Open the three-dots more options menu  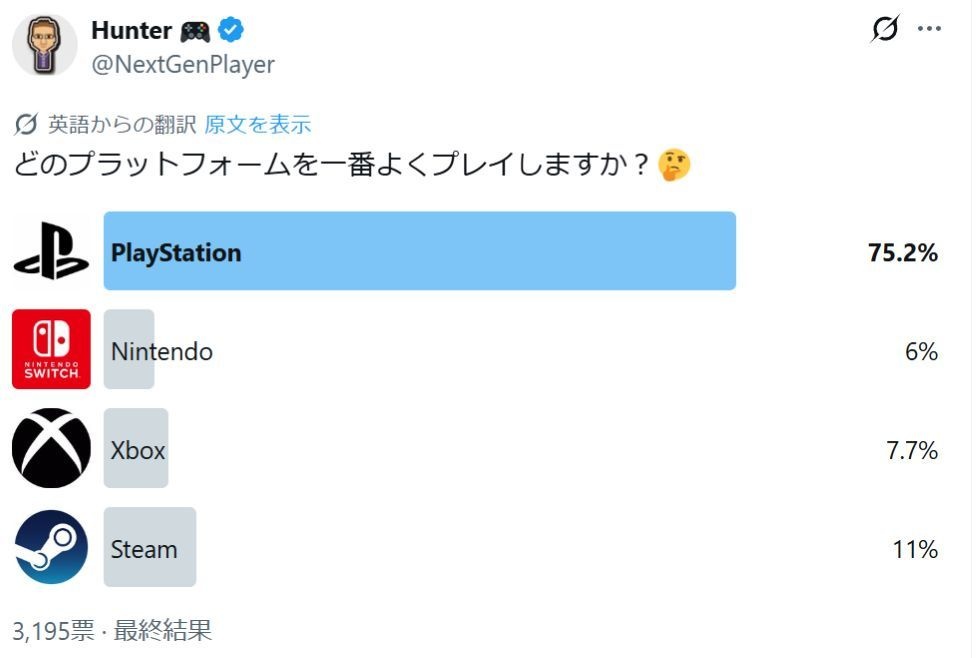click(x=930, y=30)
